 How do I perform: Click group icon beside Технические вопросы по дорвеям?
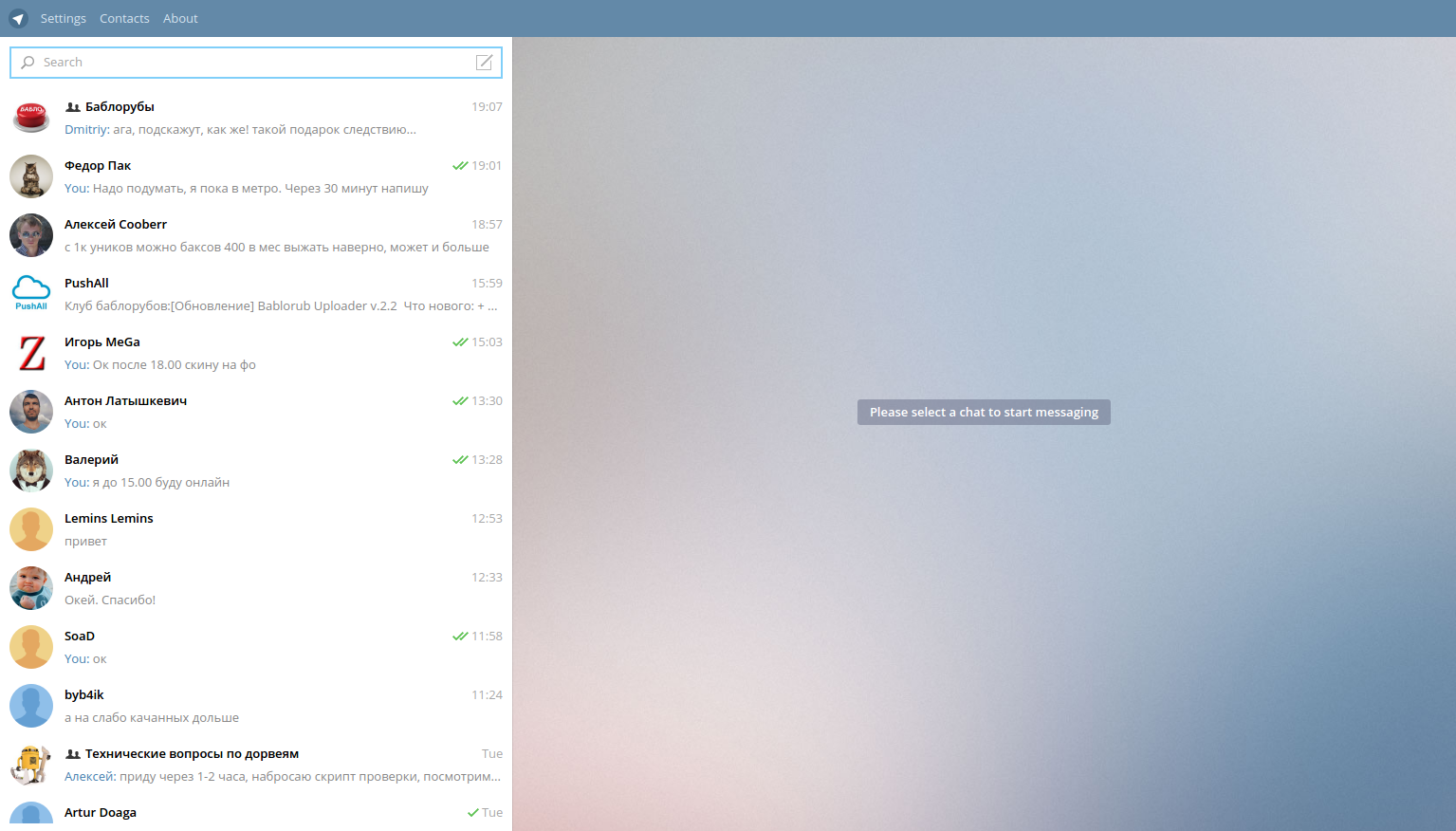(x=73, y=754)
